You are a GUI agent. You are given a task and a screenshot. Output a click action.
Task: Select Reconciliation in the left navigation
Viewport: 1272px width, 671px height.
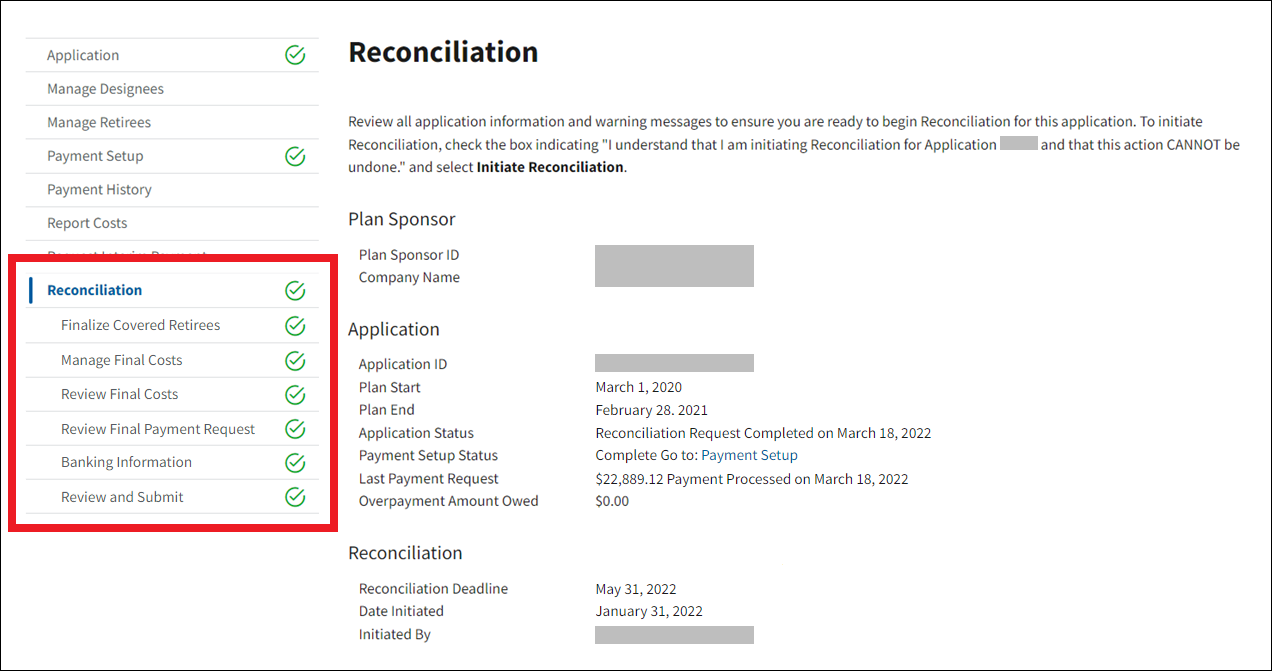(x=95, y=291)
